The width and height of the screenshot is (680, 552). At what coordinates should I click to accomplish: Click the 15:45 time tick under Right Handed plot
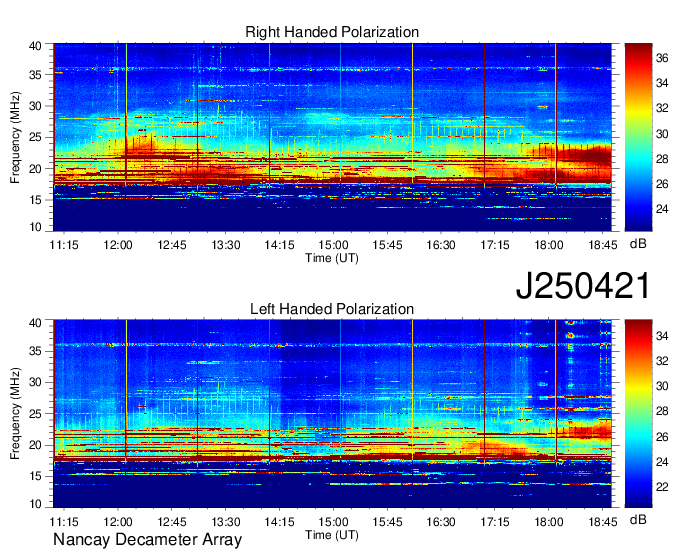click(387, 245)
